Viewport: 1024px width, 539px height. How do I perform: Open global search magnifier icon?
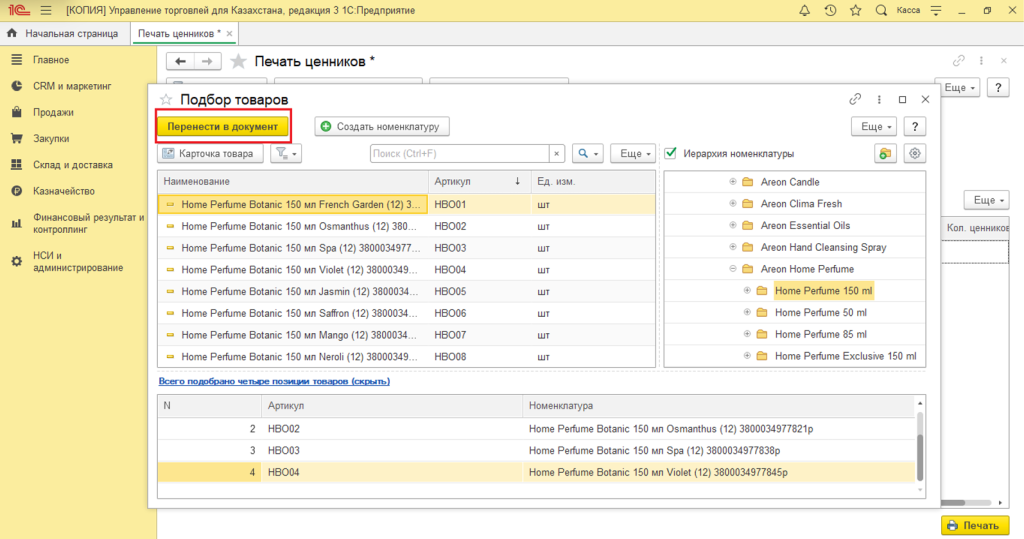tap(881, 10)
